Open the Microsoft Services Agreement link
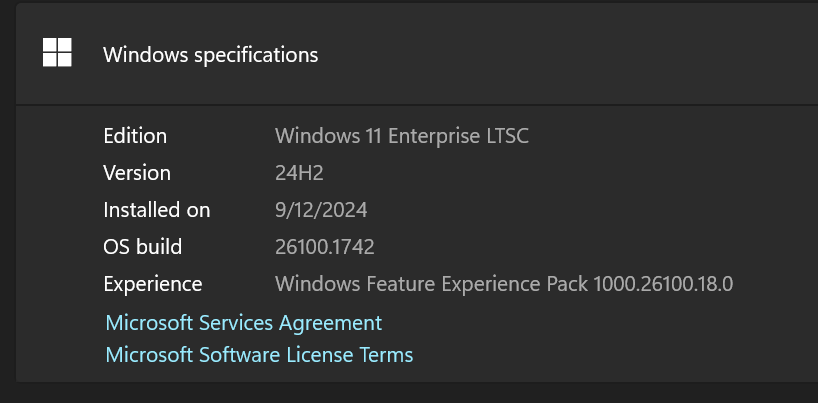The image size is (818, 403). (243, 323)
